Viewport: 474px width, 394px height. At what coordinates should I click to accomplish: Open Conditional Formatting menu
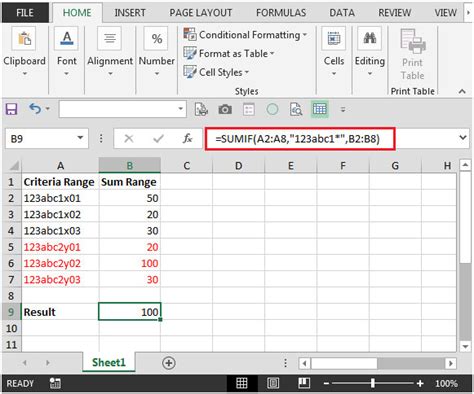(245, 35)
